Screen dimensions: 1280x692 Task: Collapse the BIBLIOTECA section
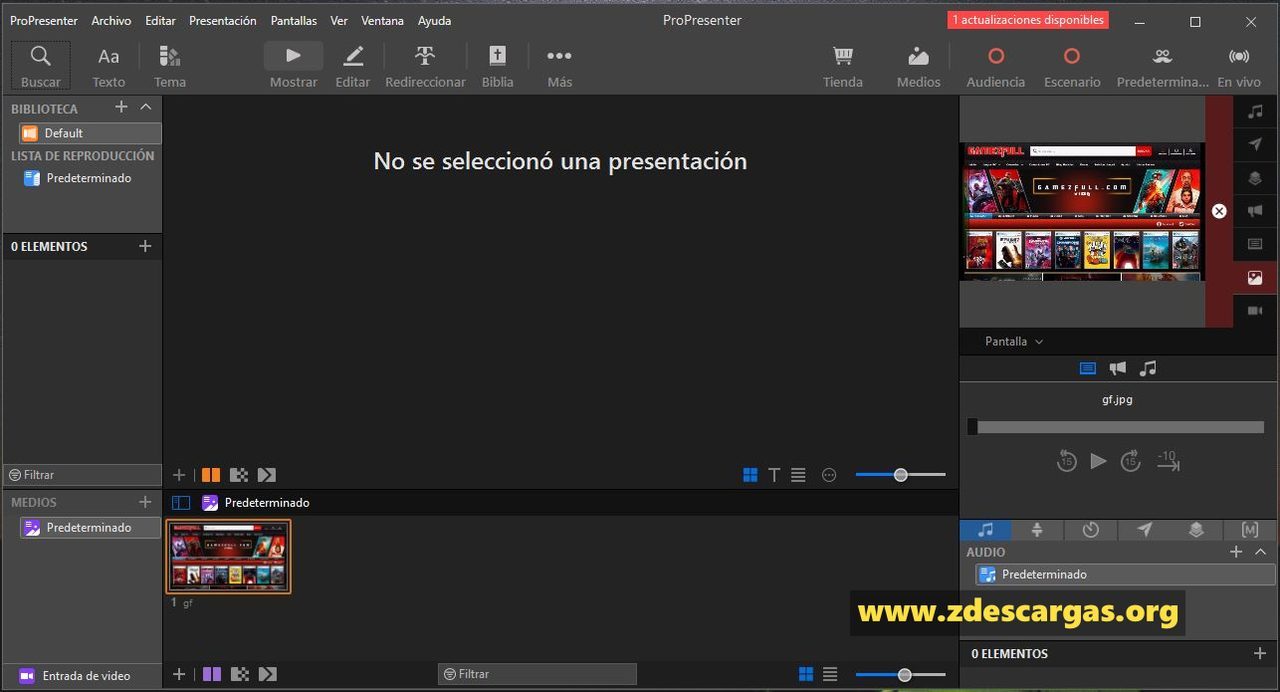145,107
